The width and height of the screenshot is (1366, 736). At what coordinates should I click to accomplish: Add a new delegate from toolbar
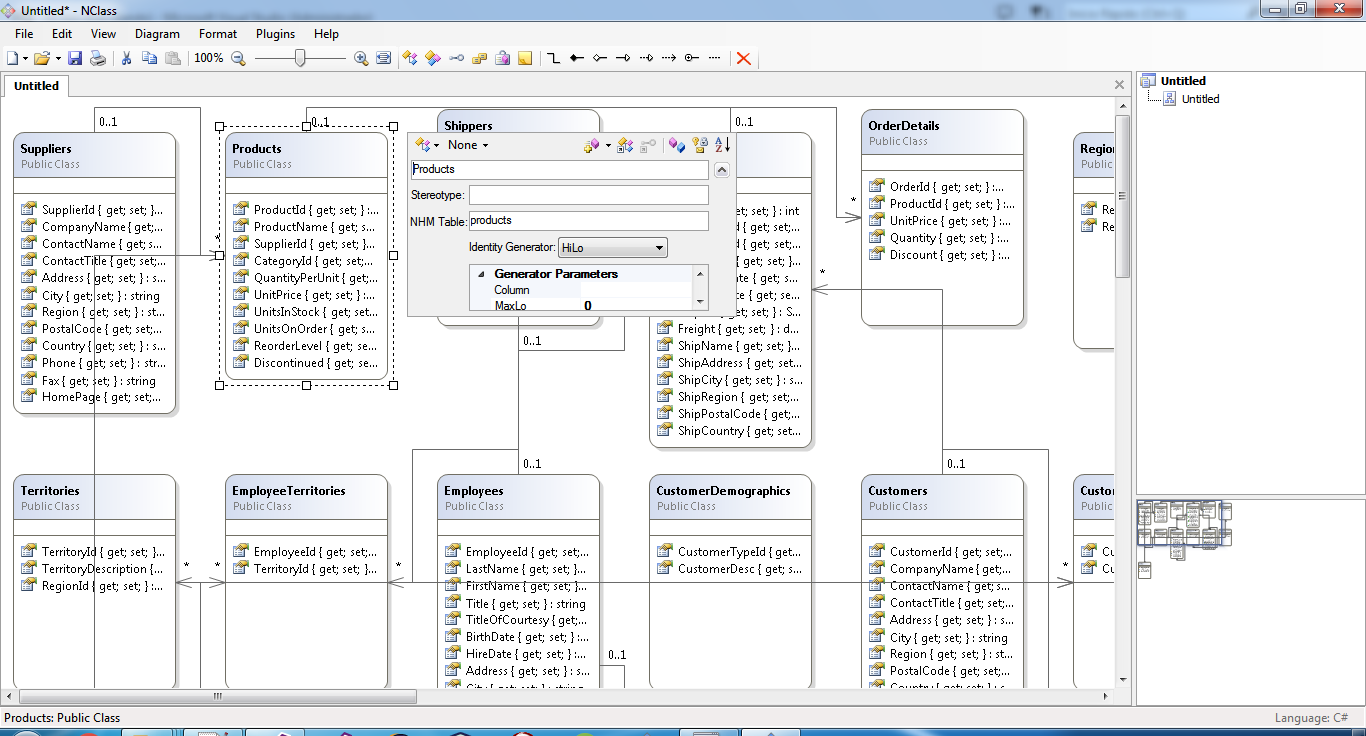(x=502, y=58)
